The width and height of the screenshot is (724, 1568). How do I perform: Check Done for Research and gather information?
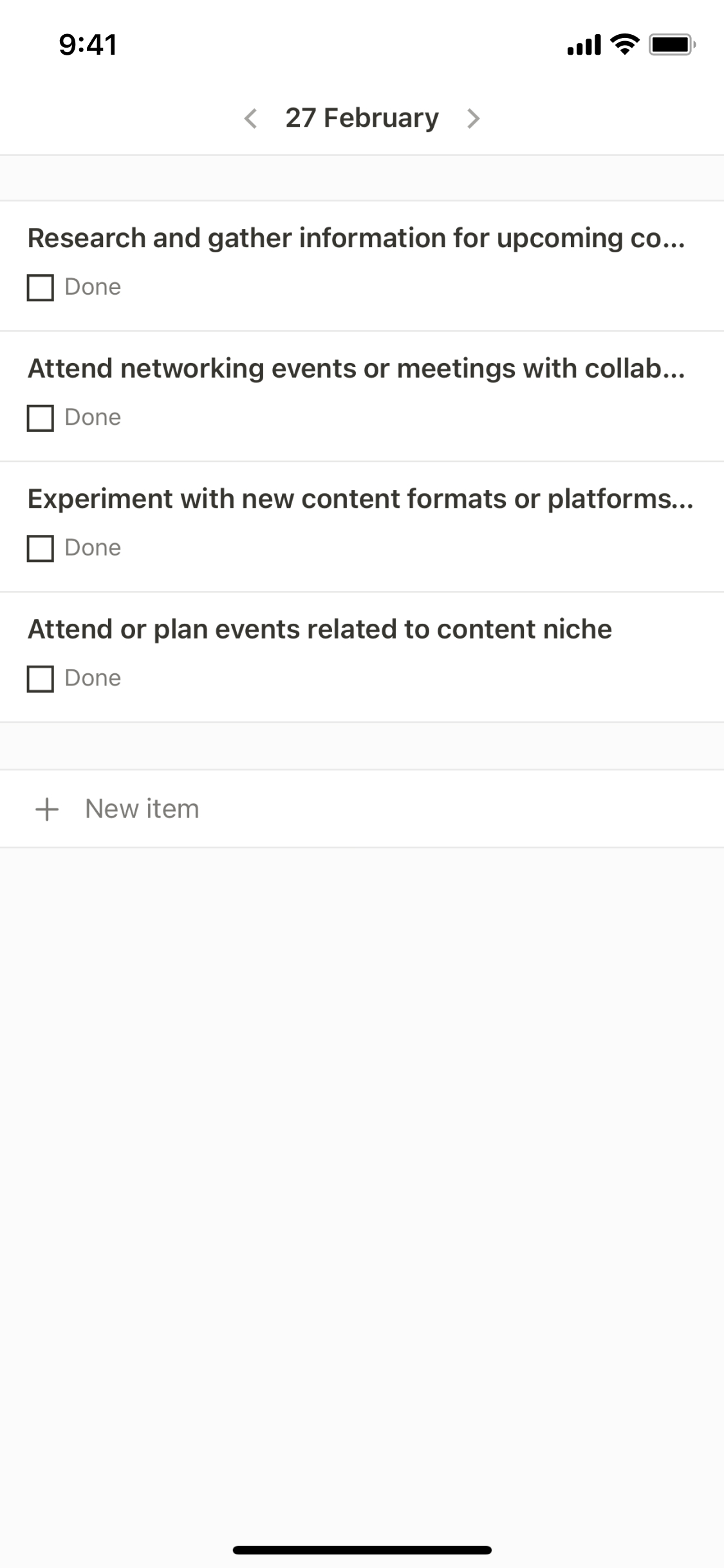40,288
